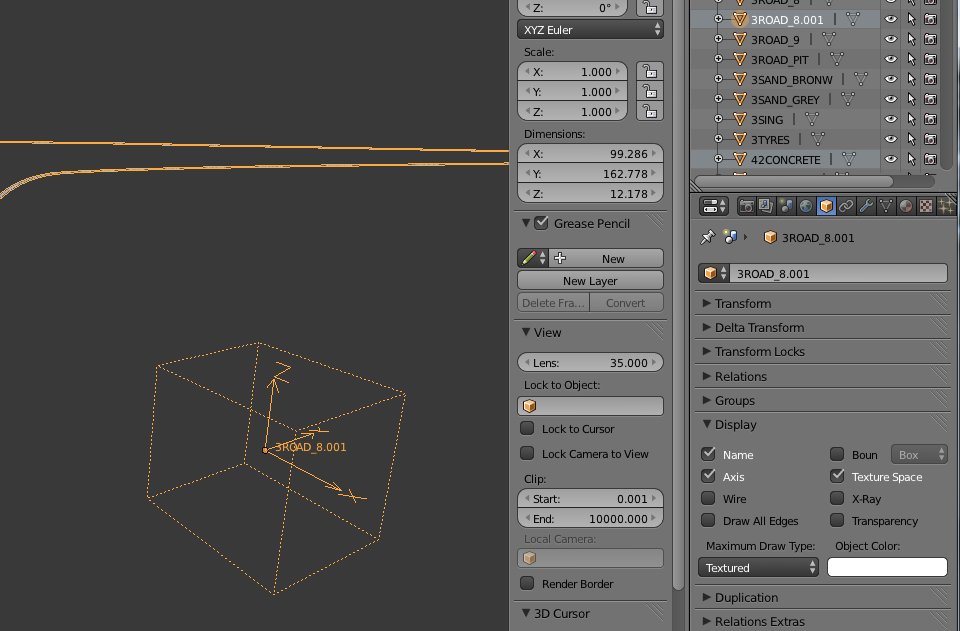Click the Lens 35.000 field

(590, 362)
